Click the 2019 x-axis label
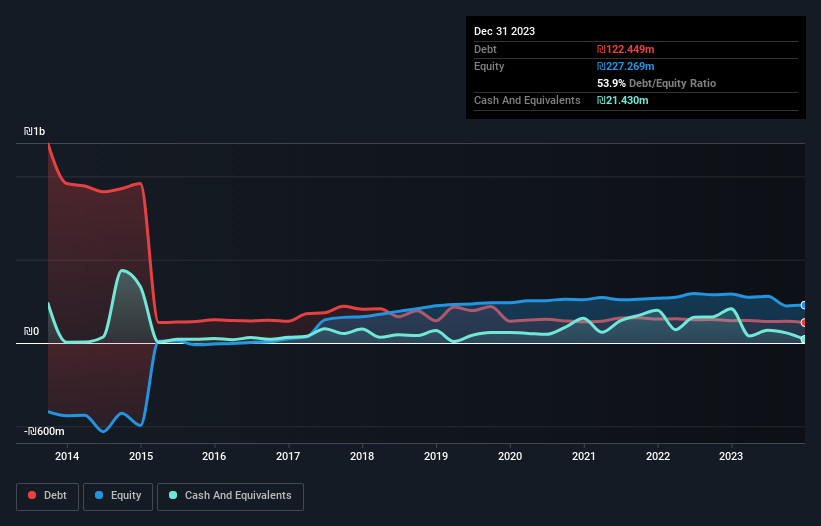 click(436, 456)
